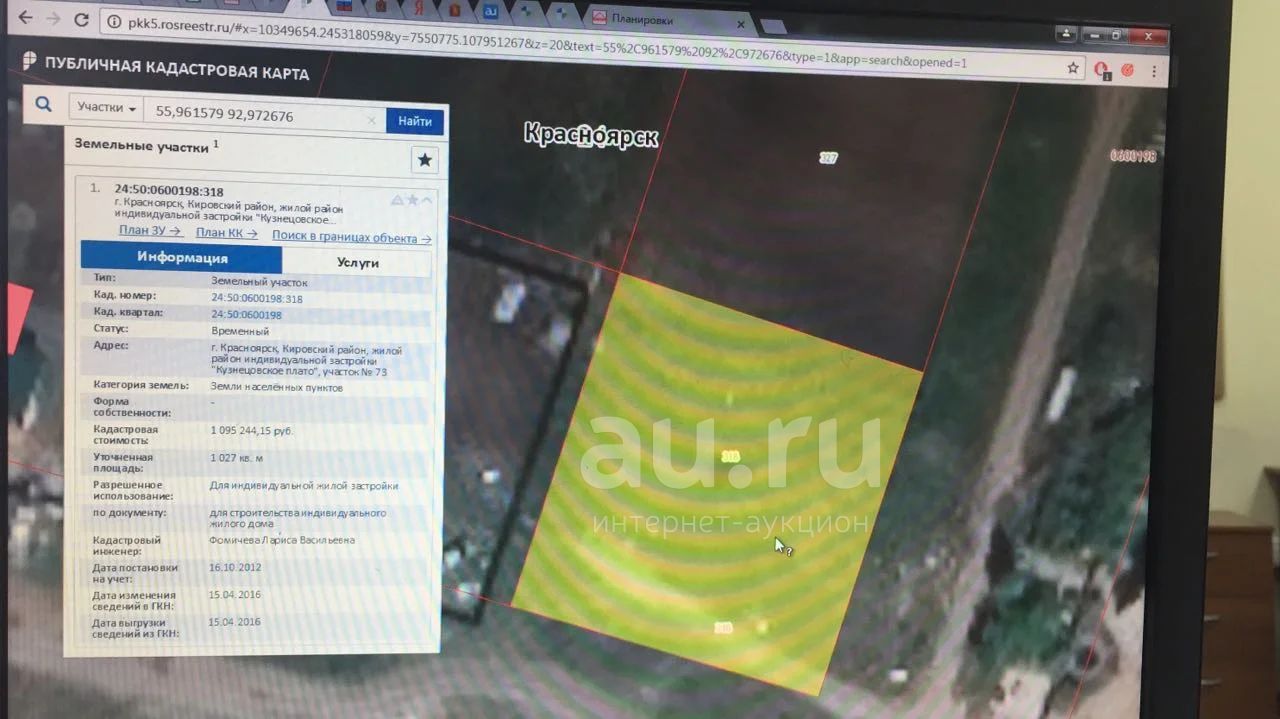Click the coordinates search input field
1280x719 pixels.
[x=264, y=117]
